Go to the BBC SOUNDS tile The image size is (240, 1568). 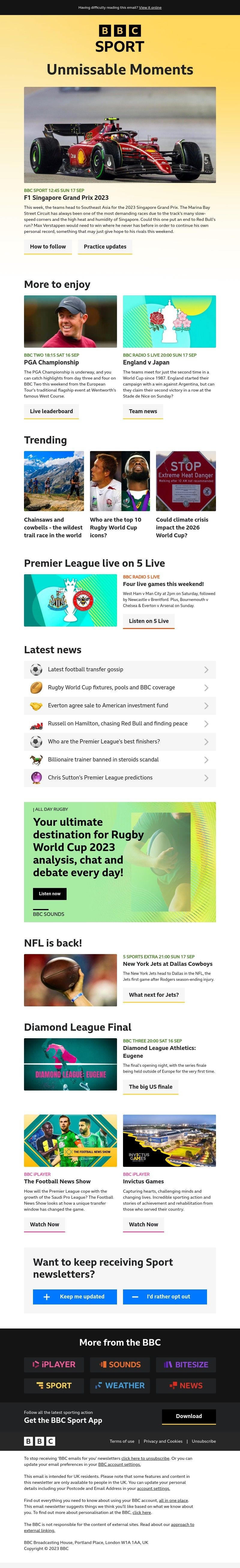(120, 1365)
